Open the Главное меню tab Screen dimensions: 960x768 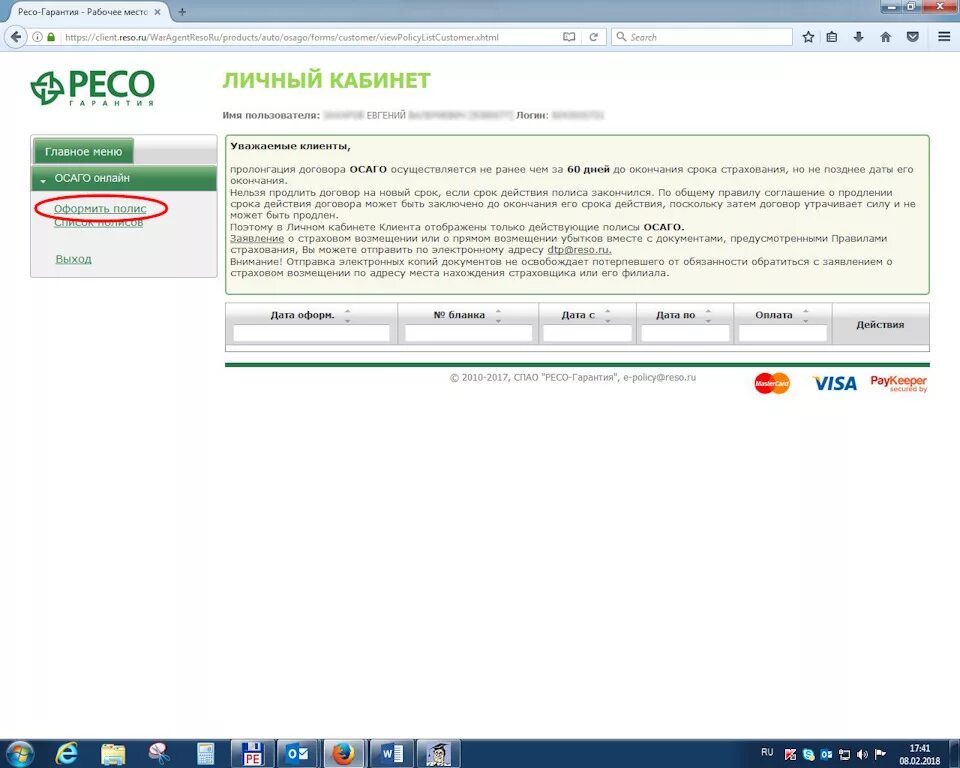click(83, 151)
